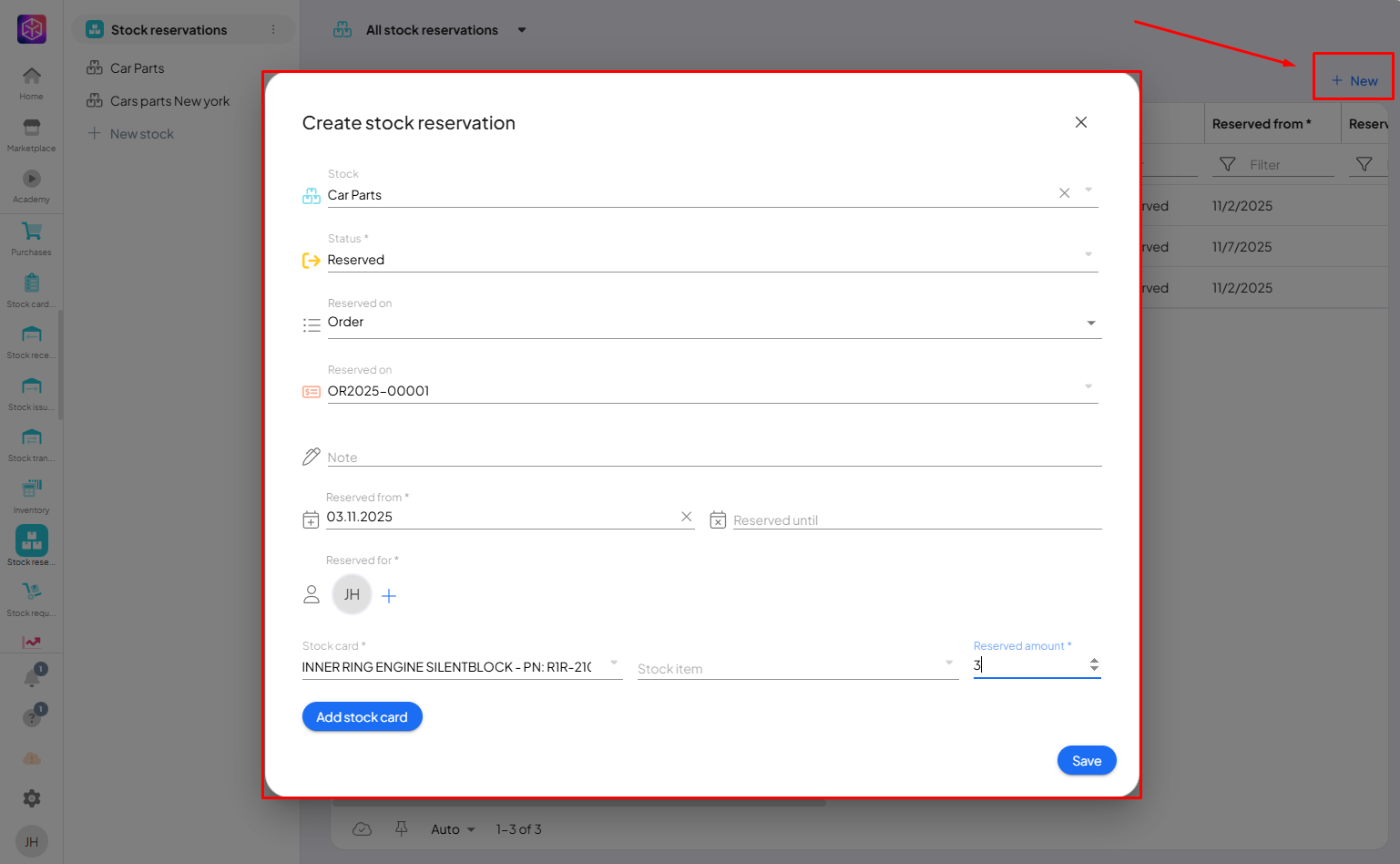Clear the Reserved from date
1400x864 pixels.
687,517
